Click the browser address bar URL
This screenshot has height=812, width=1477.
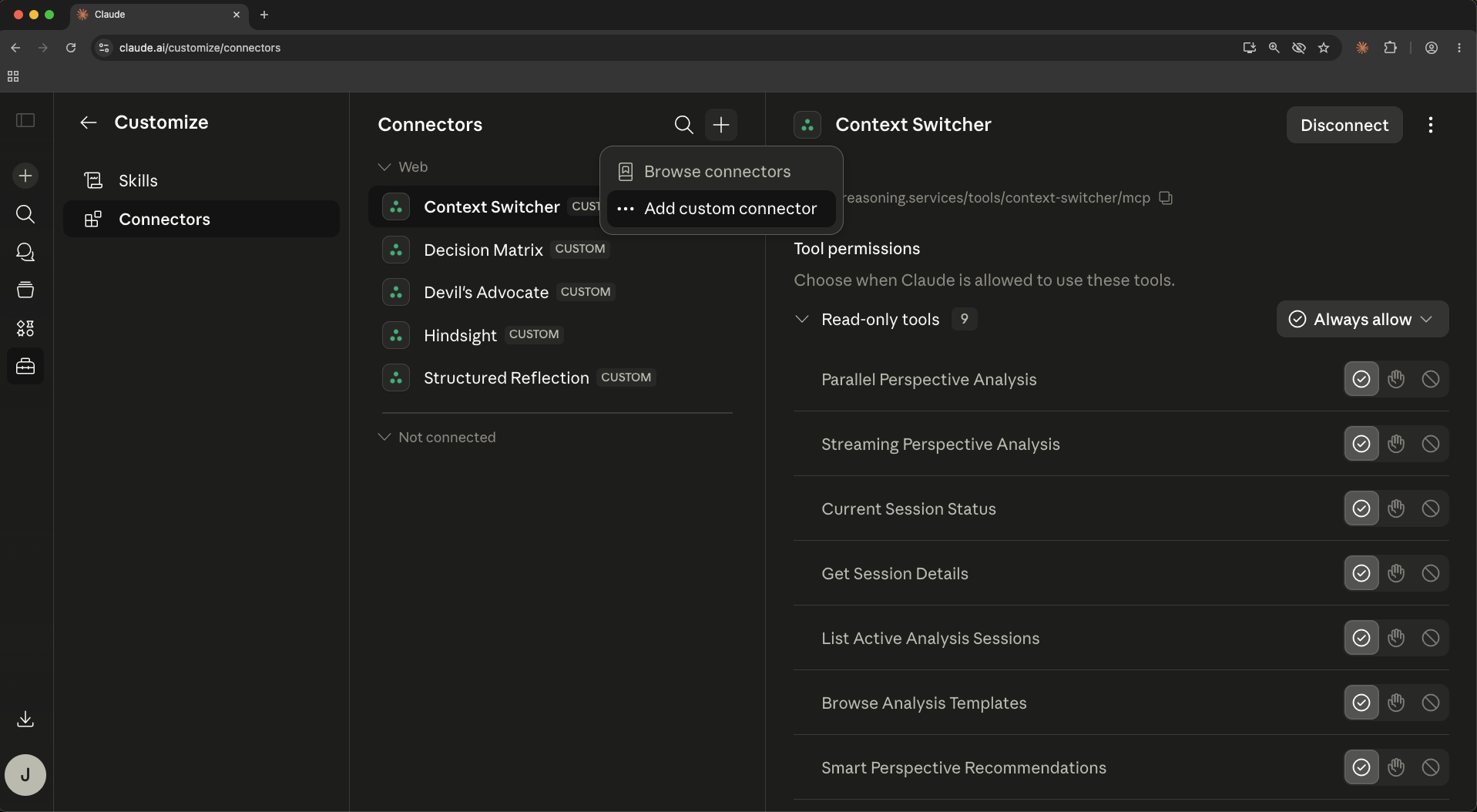[200, 48]
